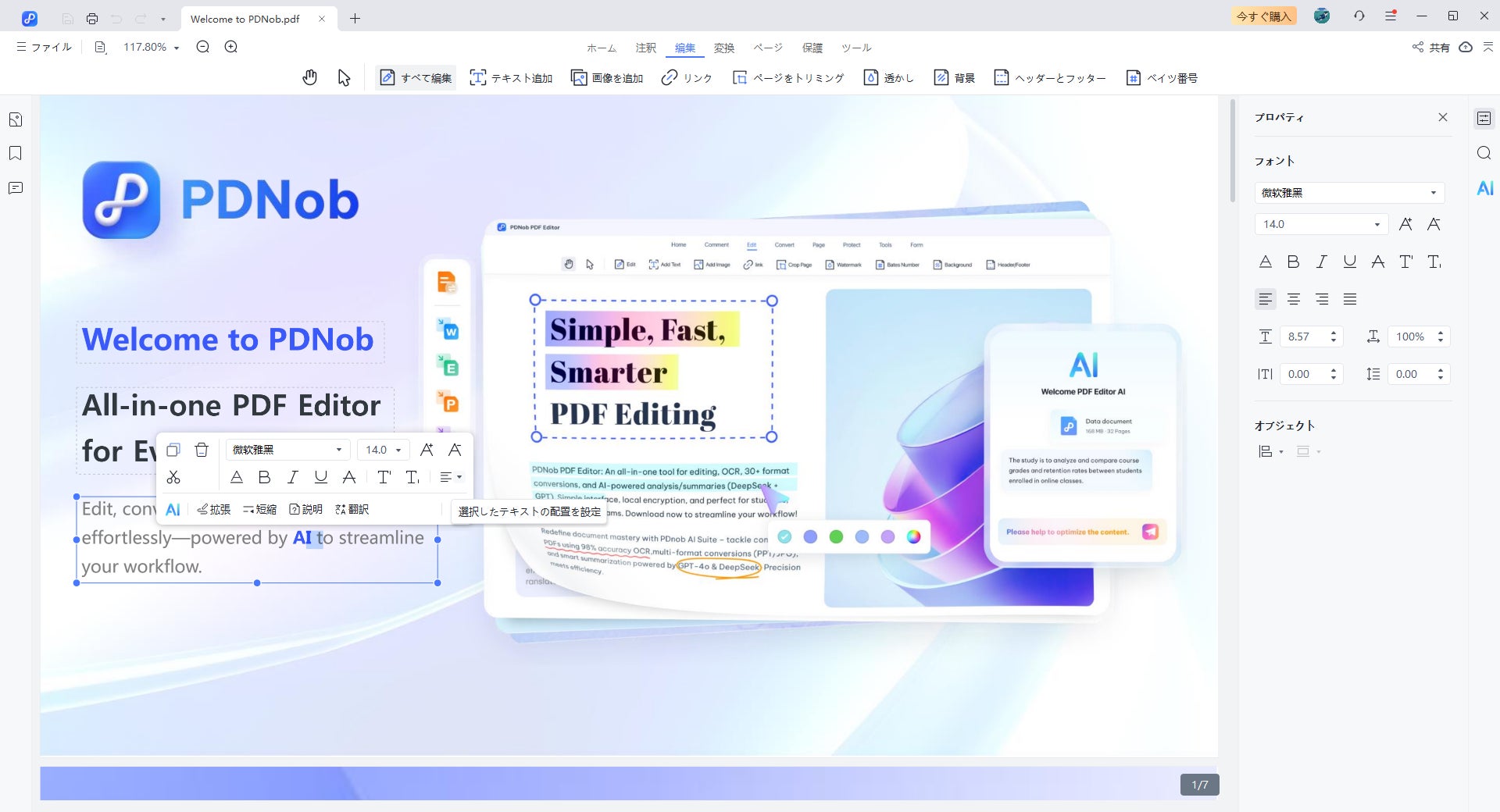This screenshot has height=812, width=1500.
Task: Zoom out of the page
Action: [203, 47]
